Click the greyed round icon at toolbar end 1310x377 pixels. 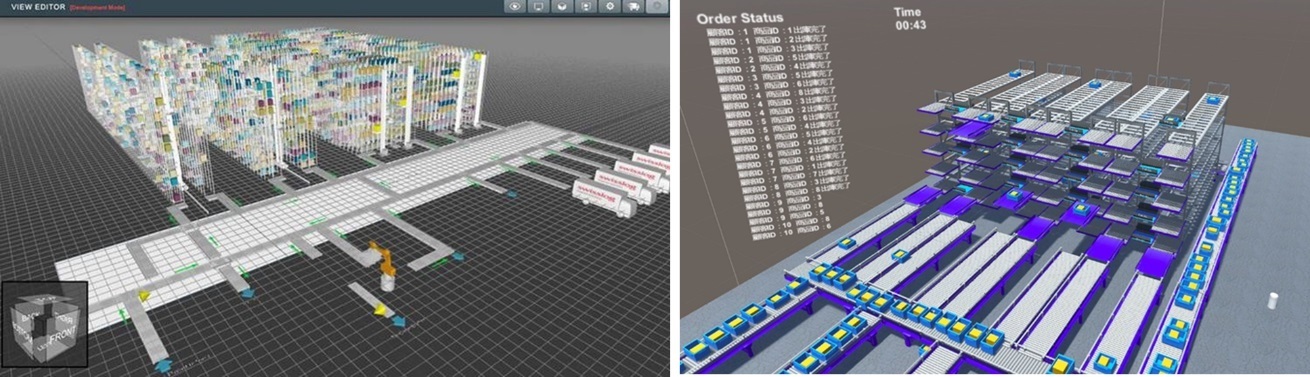(x=657, y=6)
